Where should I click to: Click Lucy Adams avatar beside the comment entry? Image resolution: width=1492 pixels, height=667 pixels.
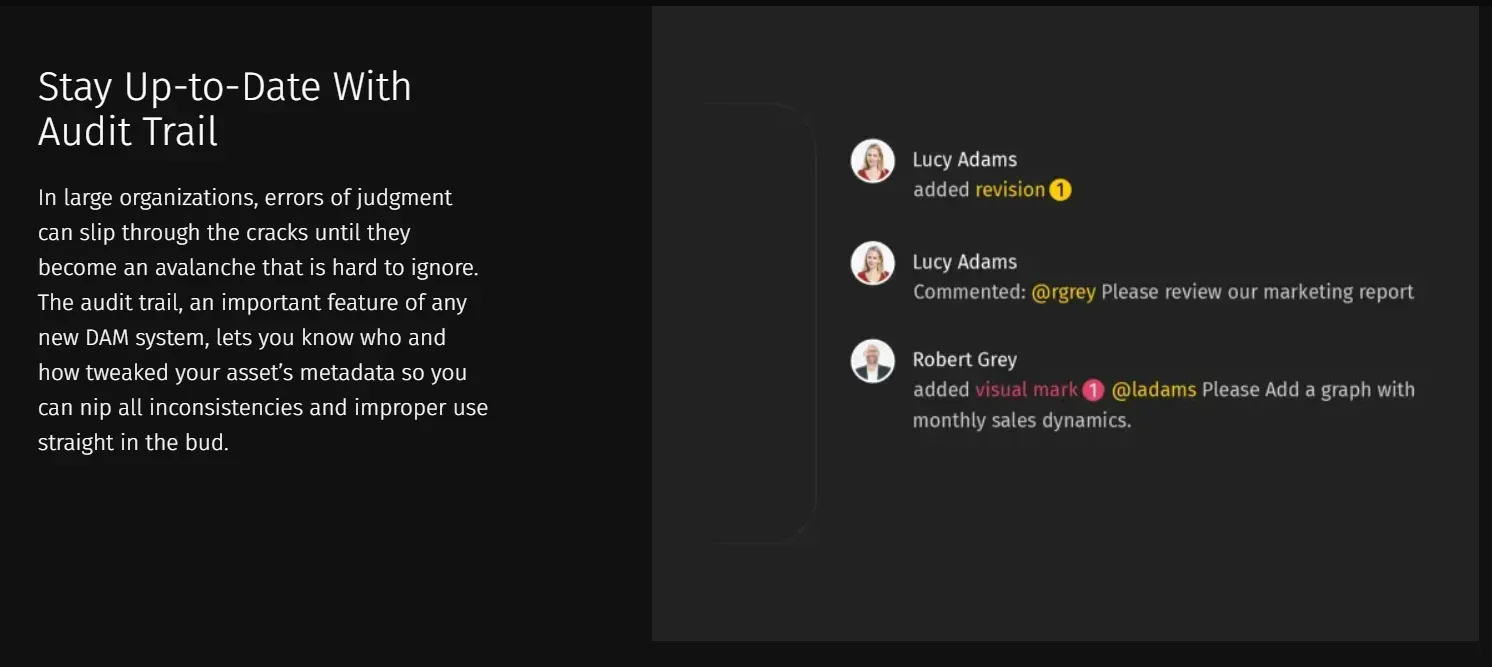pyautogui.click(x=872, y=263)
